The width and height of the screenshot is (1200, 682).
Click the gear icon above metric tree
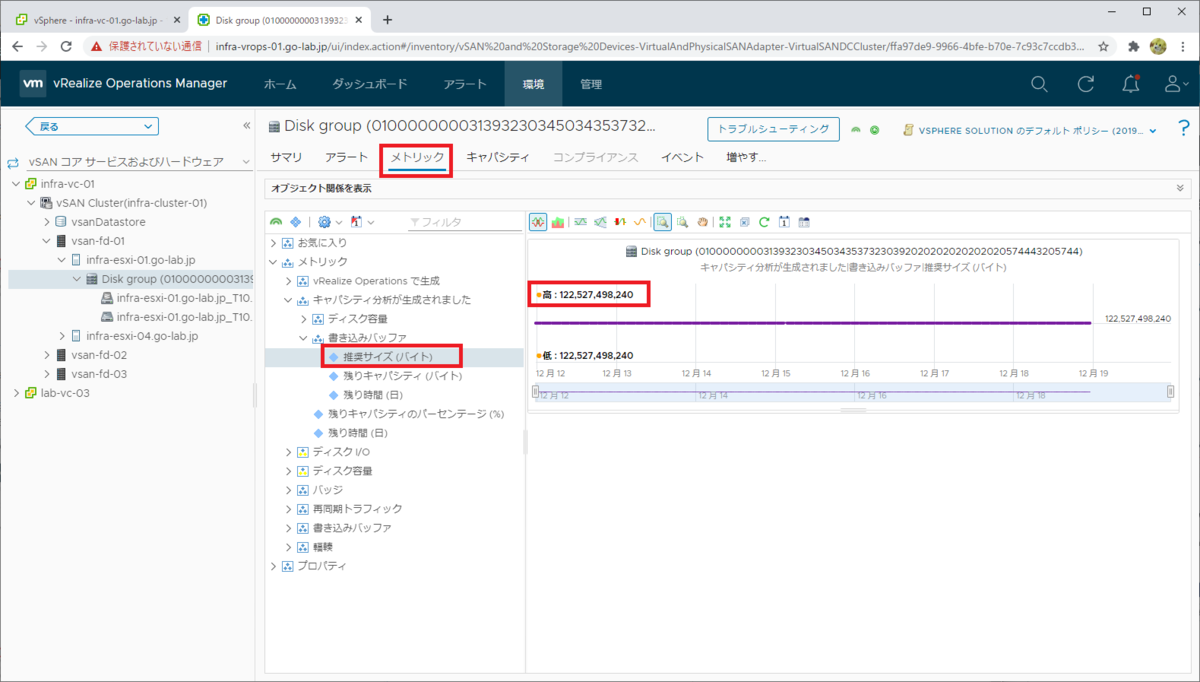click(324, 222)
